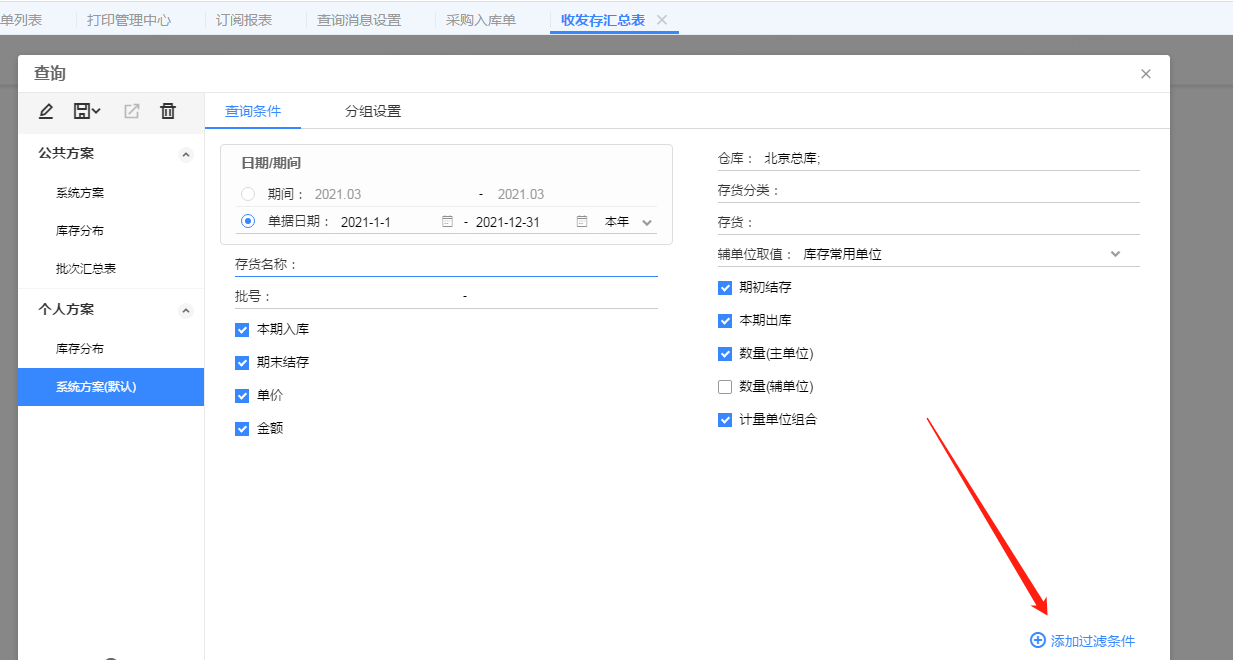
Task: Open calendar picker for start date 2021-1-1
Action: point(447,222)
